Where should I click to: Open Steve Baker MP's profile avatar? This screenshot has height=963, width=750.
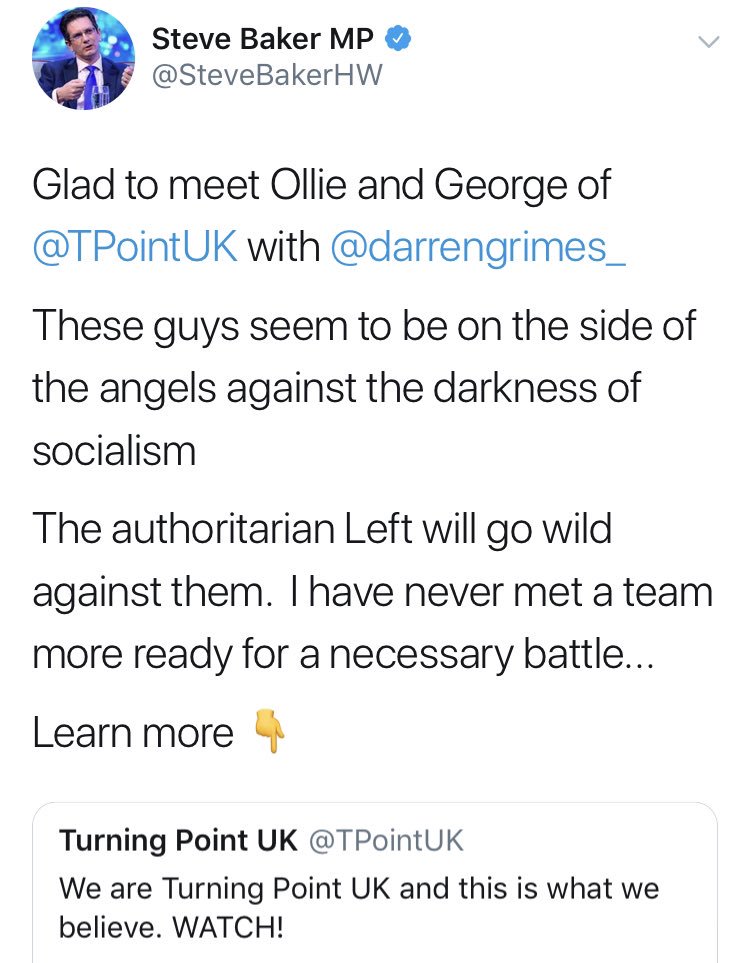[x=83, y=59]
